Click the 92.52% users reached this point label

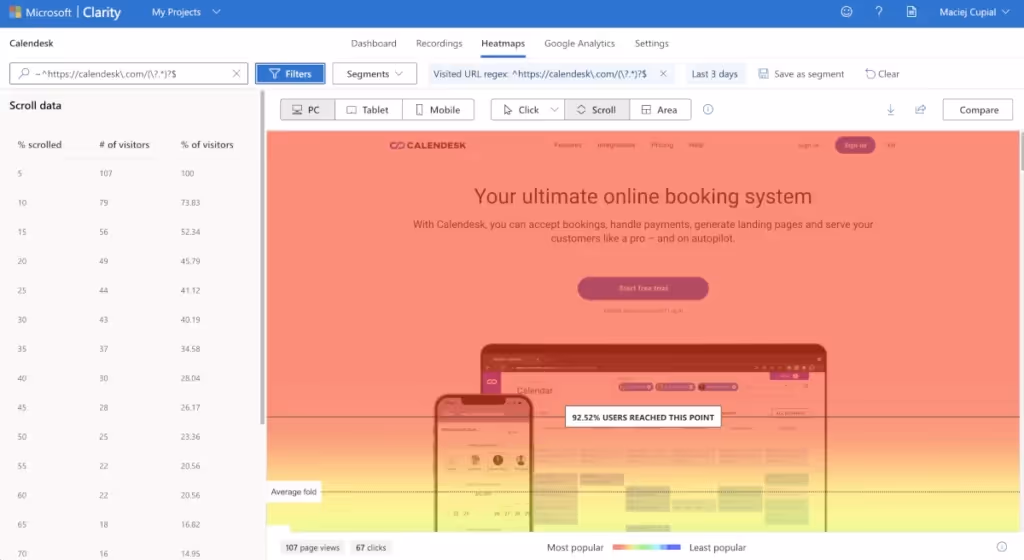pyautogui.click(x=643, y=417)
